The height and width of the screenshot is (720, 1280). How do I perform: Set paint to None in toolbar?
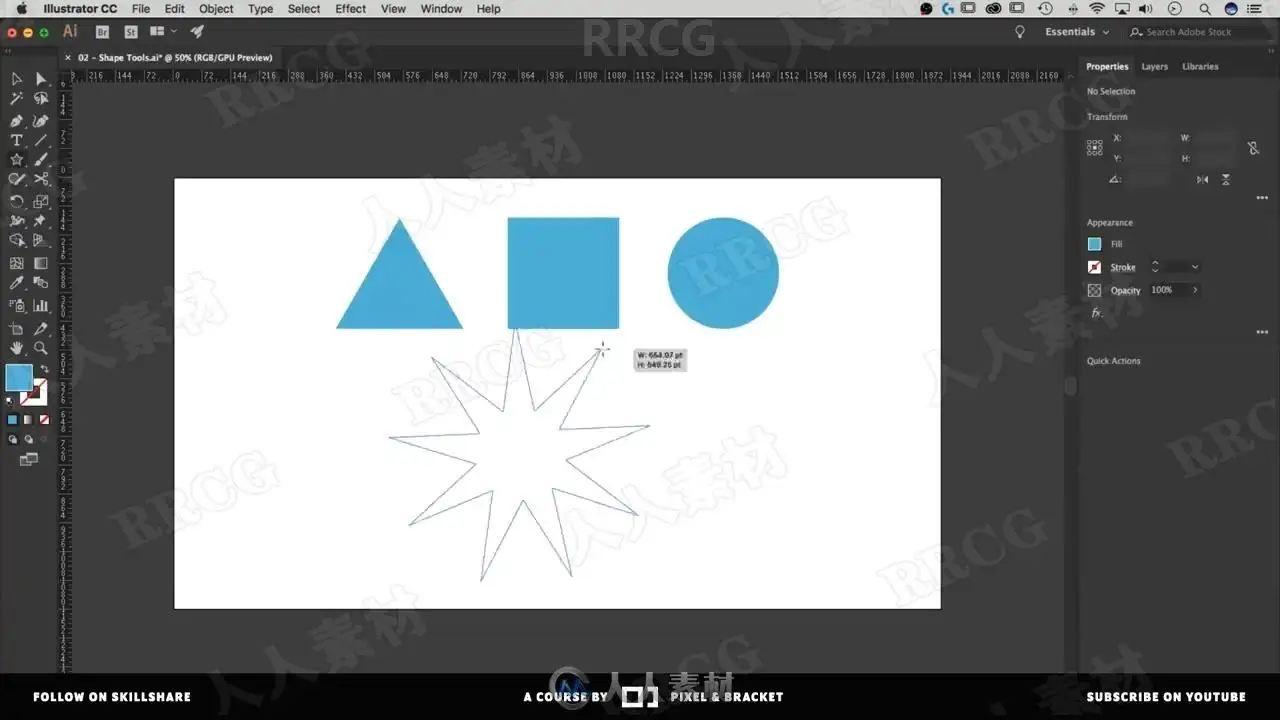[44, 420]
